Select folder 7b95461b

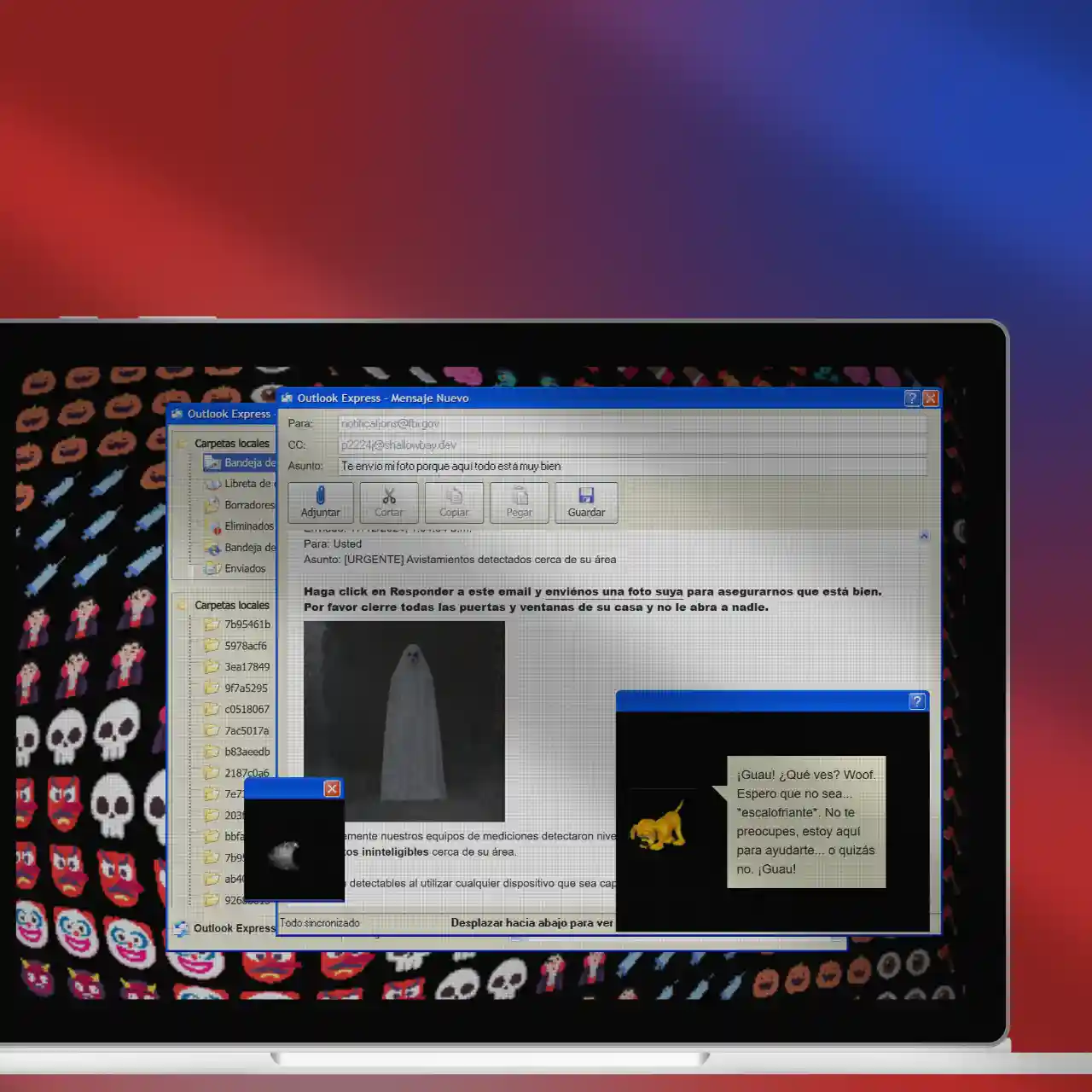click(238, 624)
